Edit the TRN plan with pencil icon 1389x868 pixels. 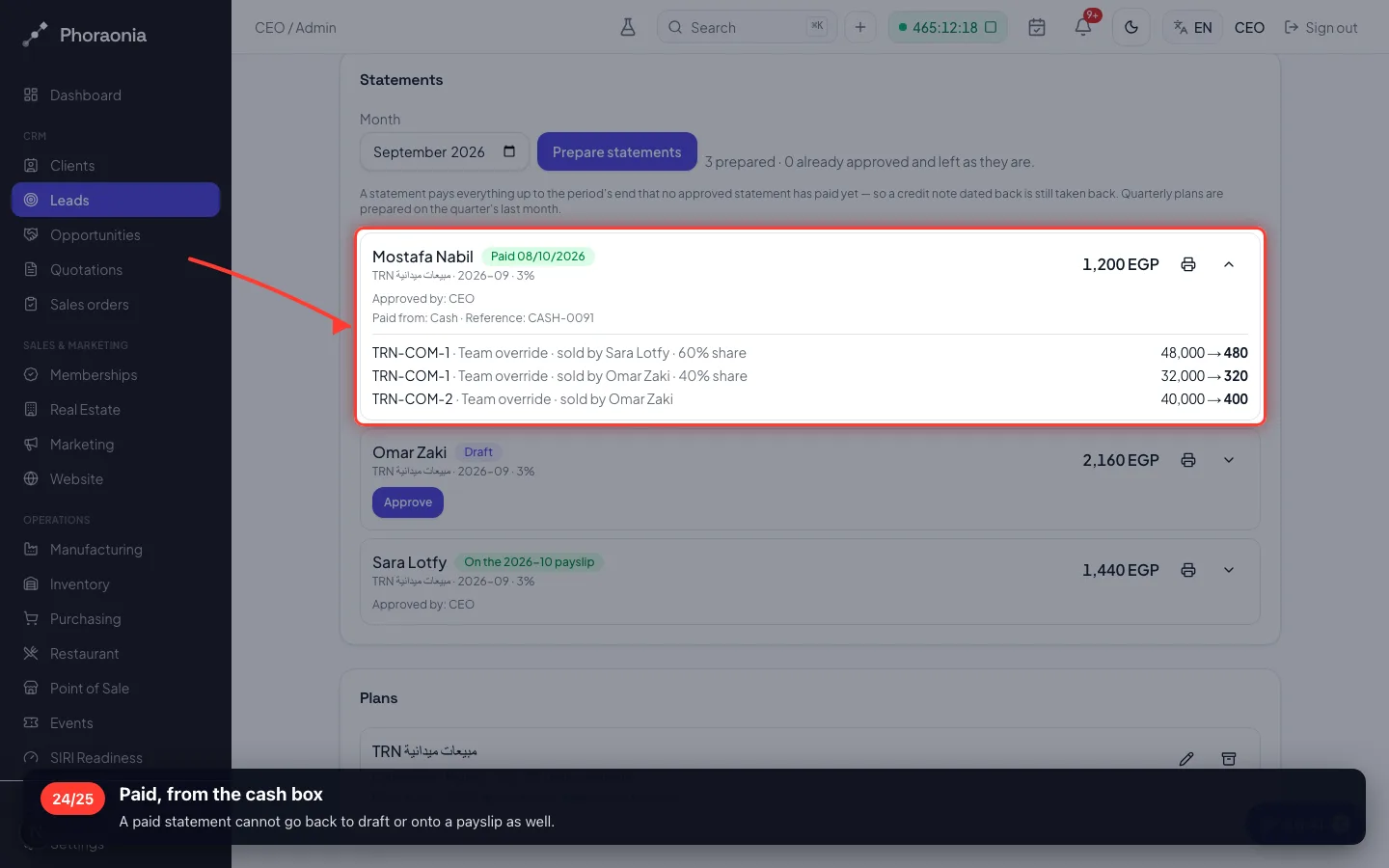coord(1186,759)
